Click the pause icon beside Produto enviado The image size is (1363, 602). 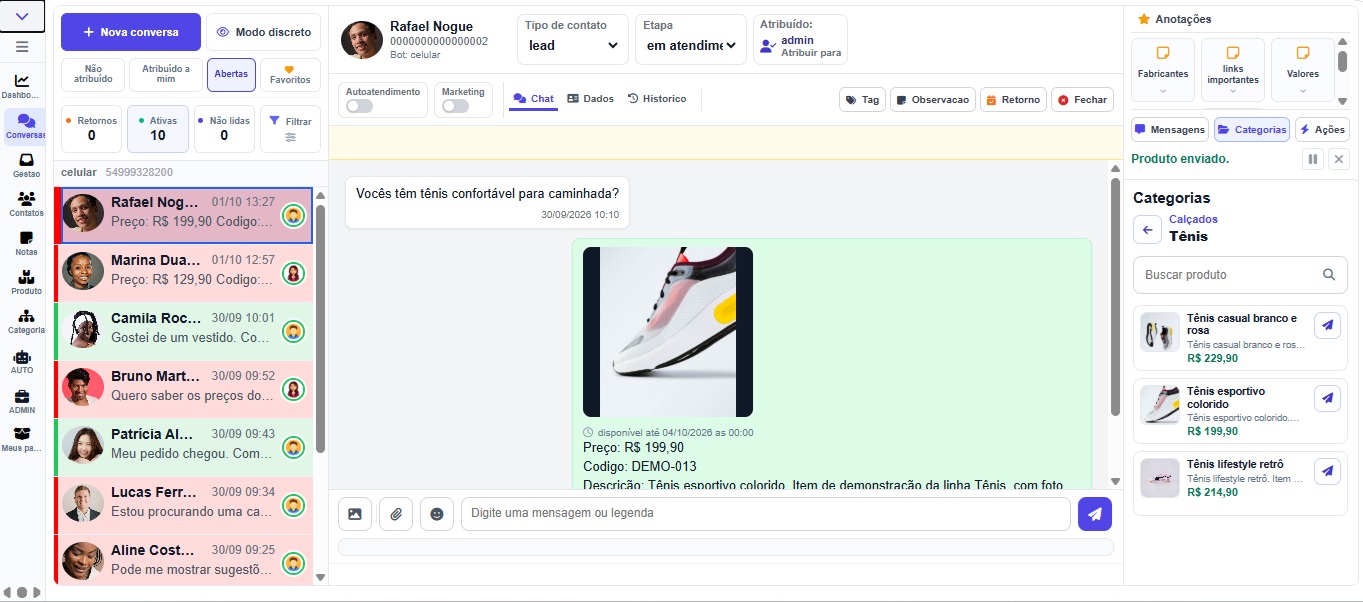(x=1313, y=159)
